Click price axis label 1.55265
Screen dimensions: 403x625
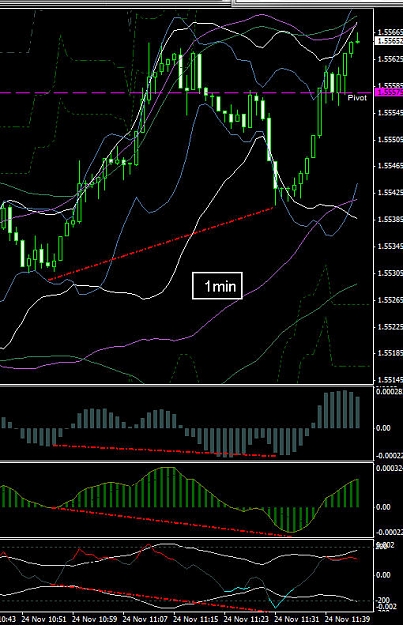coord(390,300)
